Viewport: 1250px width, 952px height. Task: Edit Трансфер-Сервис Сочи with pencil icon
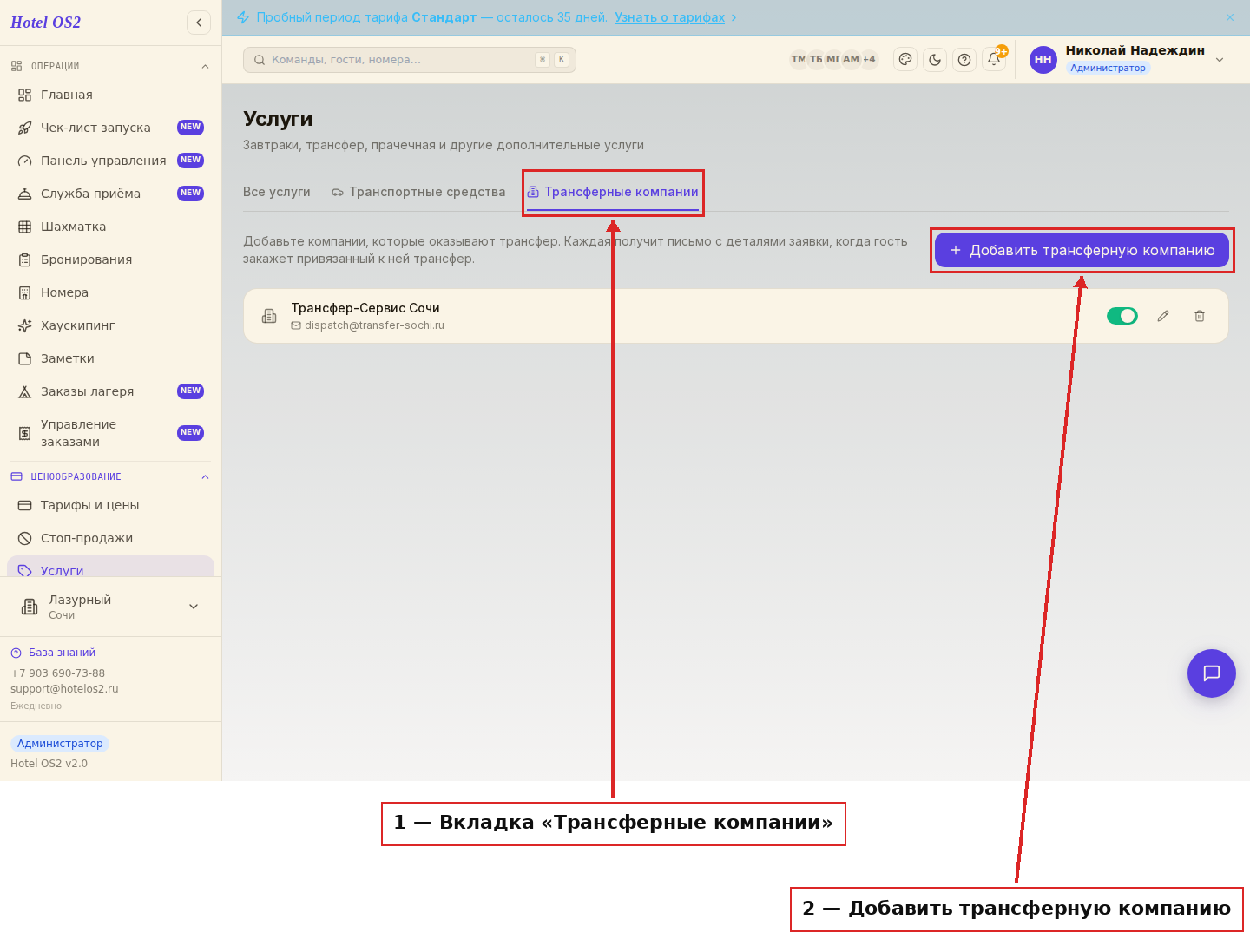pos(1163,316)
